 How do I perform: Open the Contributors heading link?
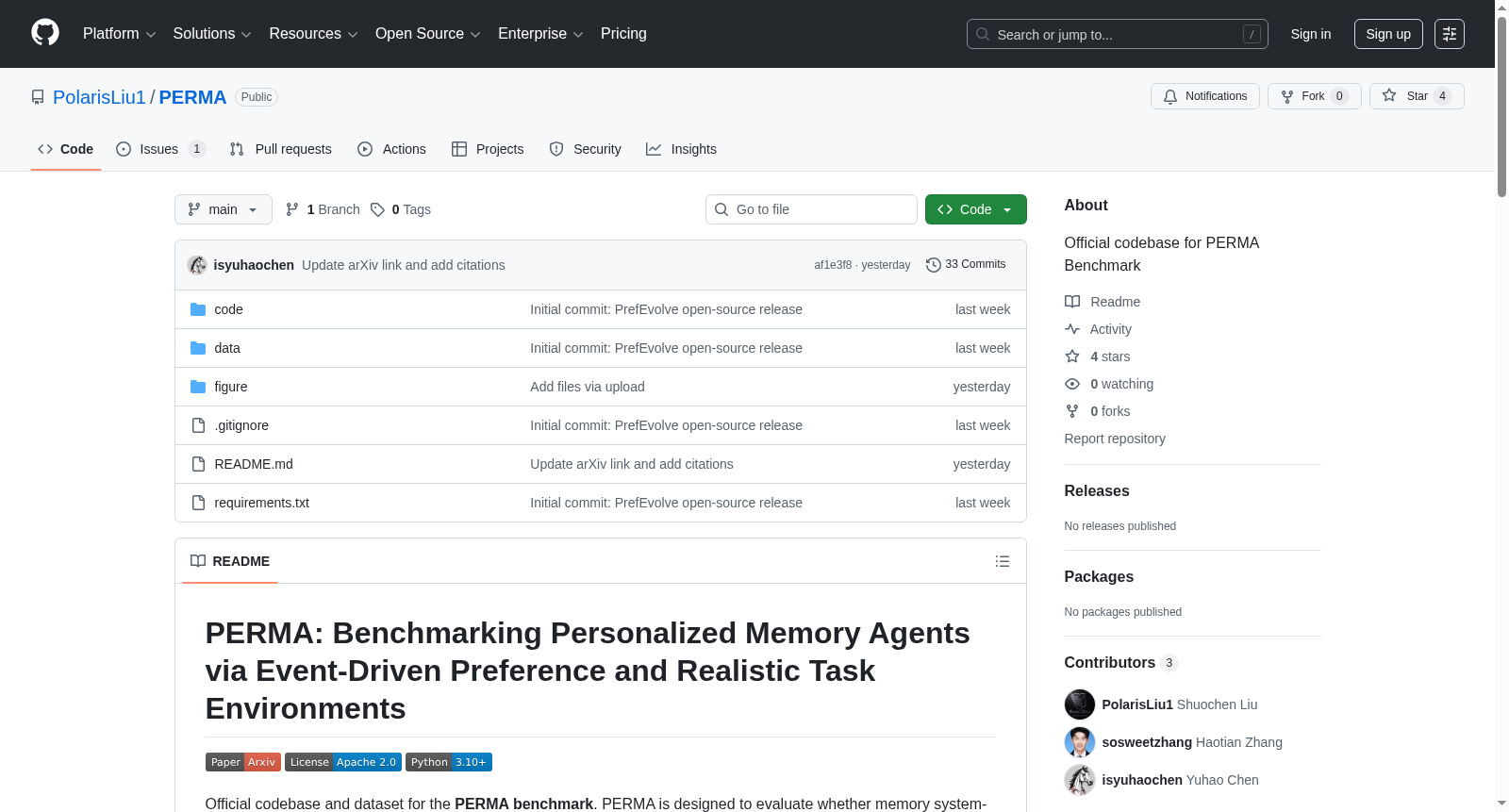1121,662
